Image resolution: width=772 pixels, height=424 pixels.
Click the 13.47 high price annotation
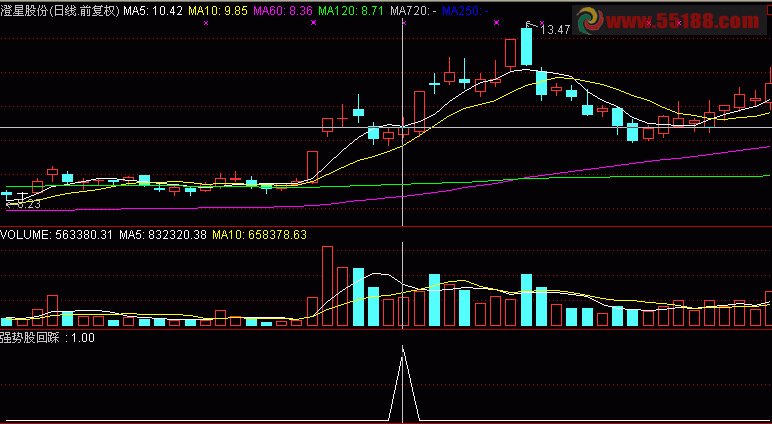pos(555,30)
